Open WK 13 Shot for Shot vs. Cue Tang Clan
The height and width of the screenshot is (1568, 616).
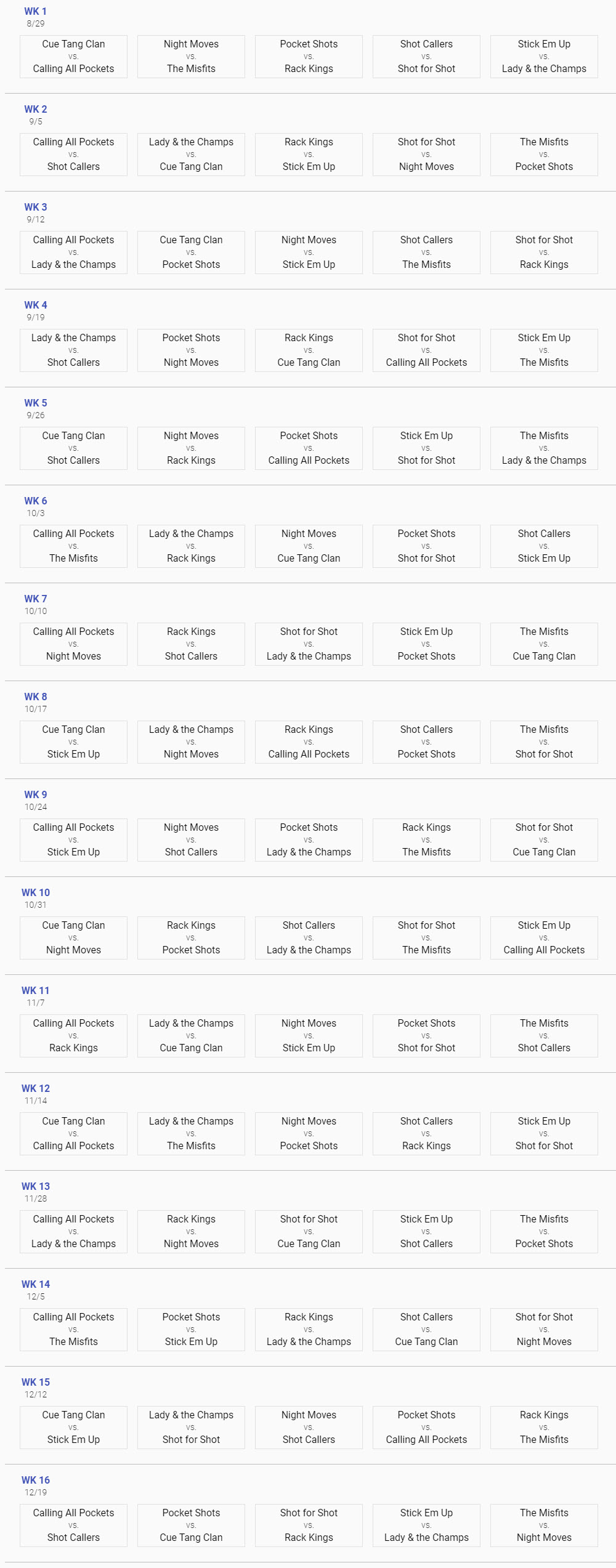tap(309, 1232)
